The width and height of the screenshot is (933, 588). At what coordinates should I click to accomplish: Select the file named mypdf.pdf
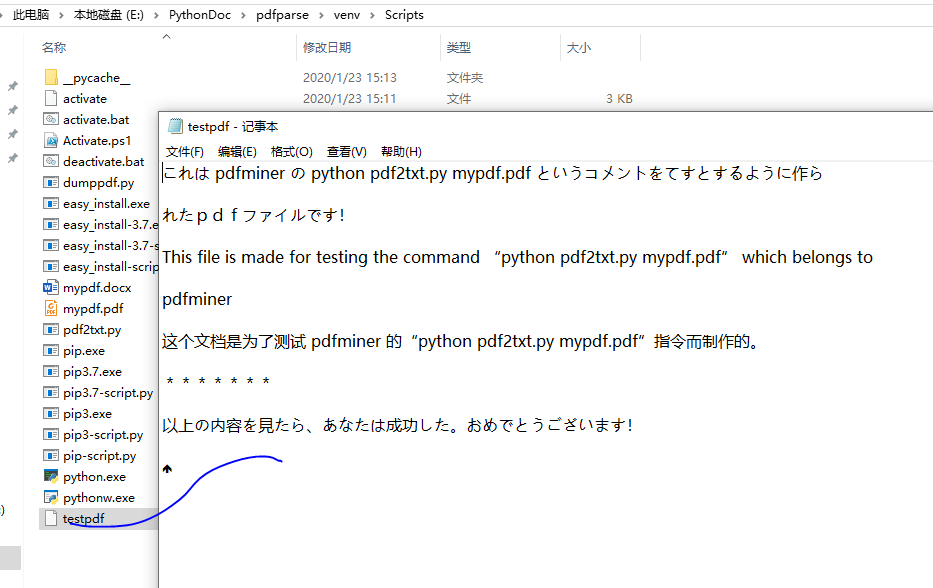(93, 308)
